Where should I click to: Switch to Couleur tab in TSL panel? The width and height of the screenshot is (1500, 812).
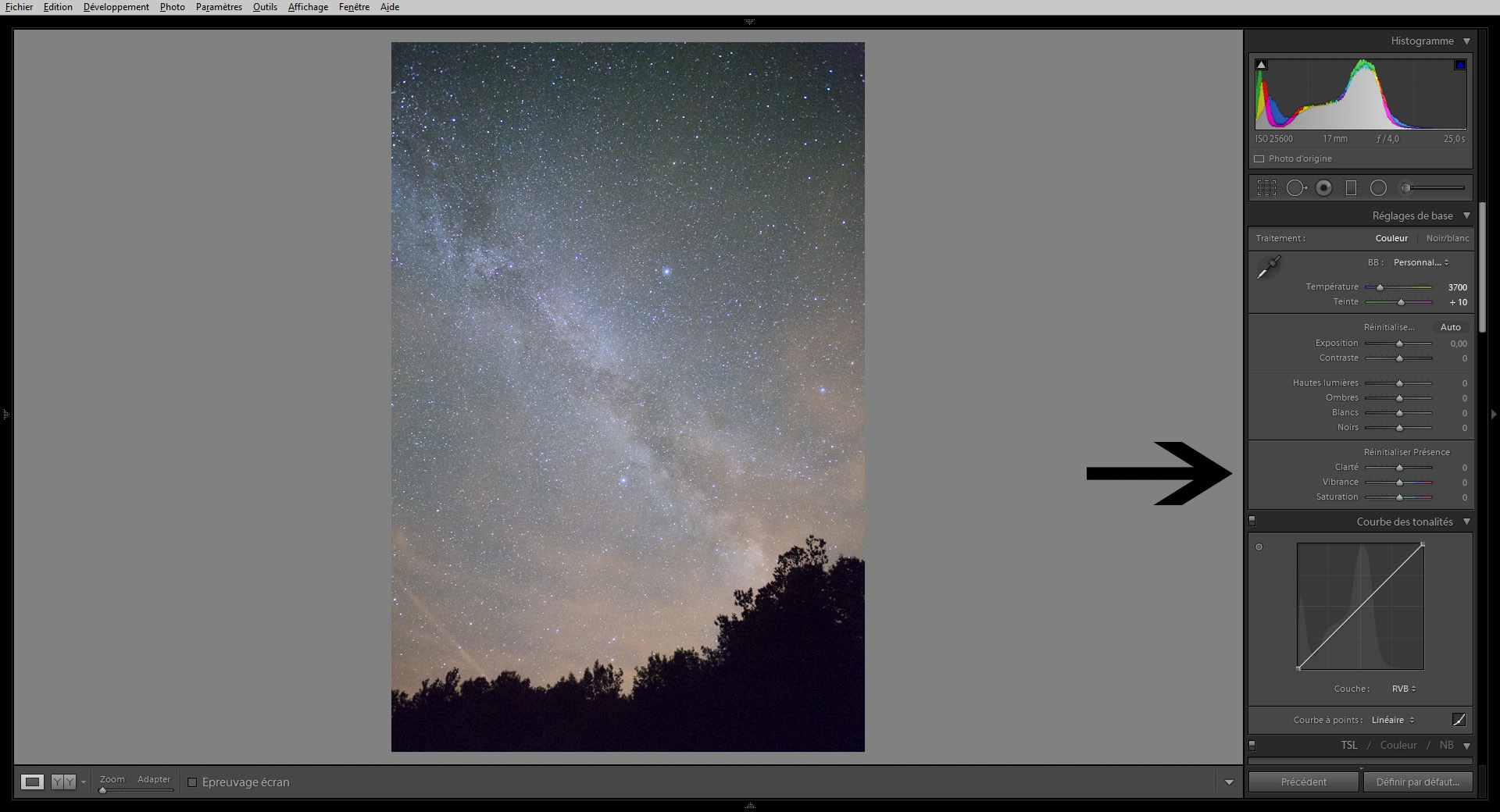point(1398,745)
